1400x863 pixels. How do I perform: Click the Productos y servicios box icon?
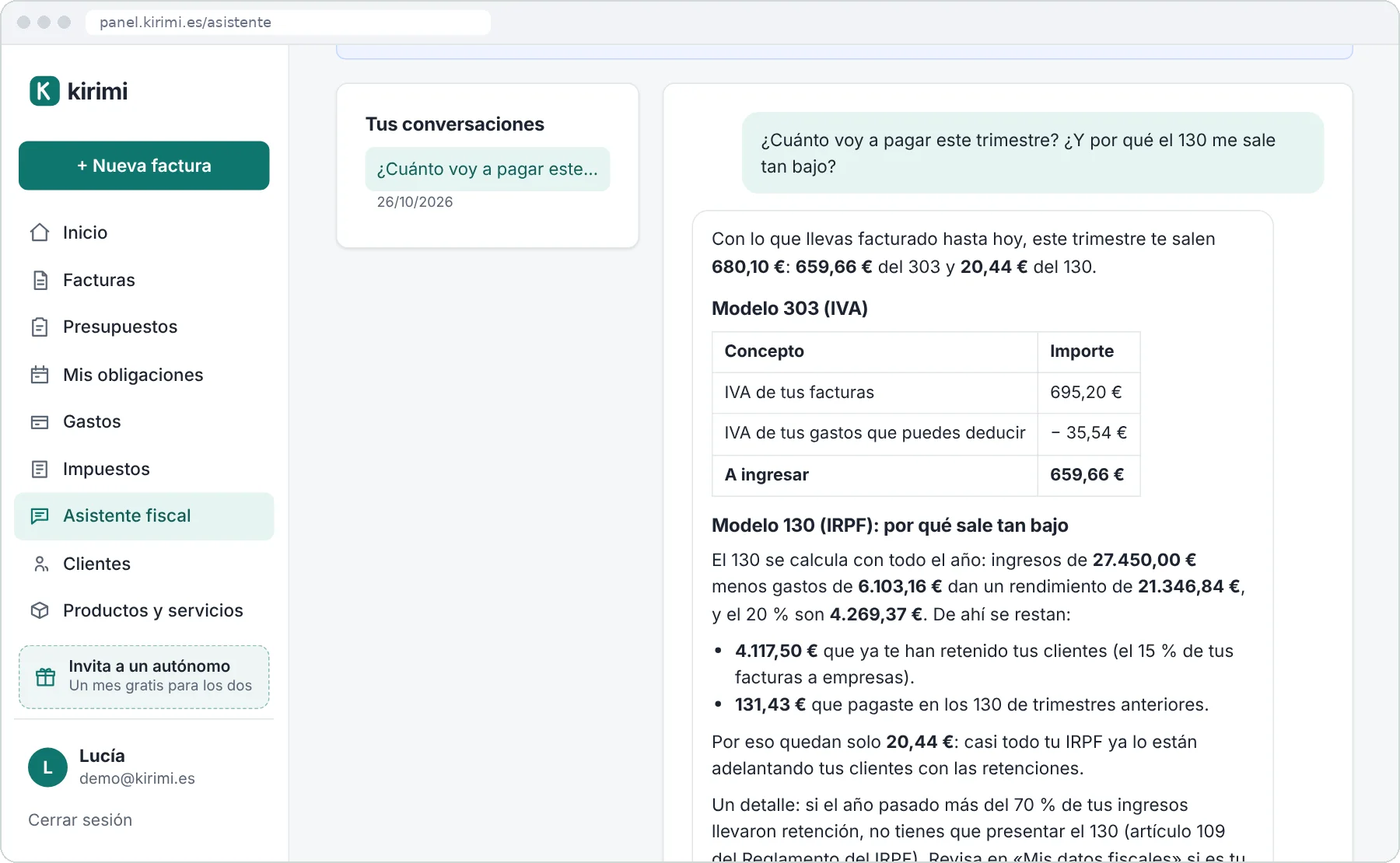click(40, 610)
